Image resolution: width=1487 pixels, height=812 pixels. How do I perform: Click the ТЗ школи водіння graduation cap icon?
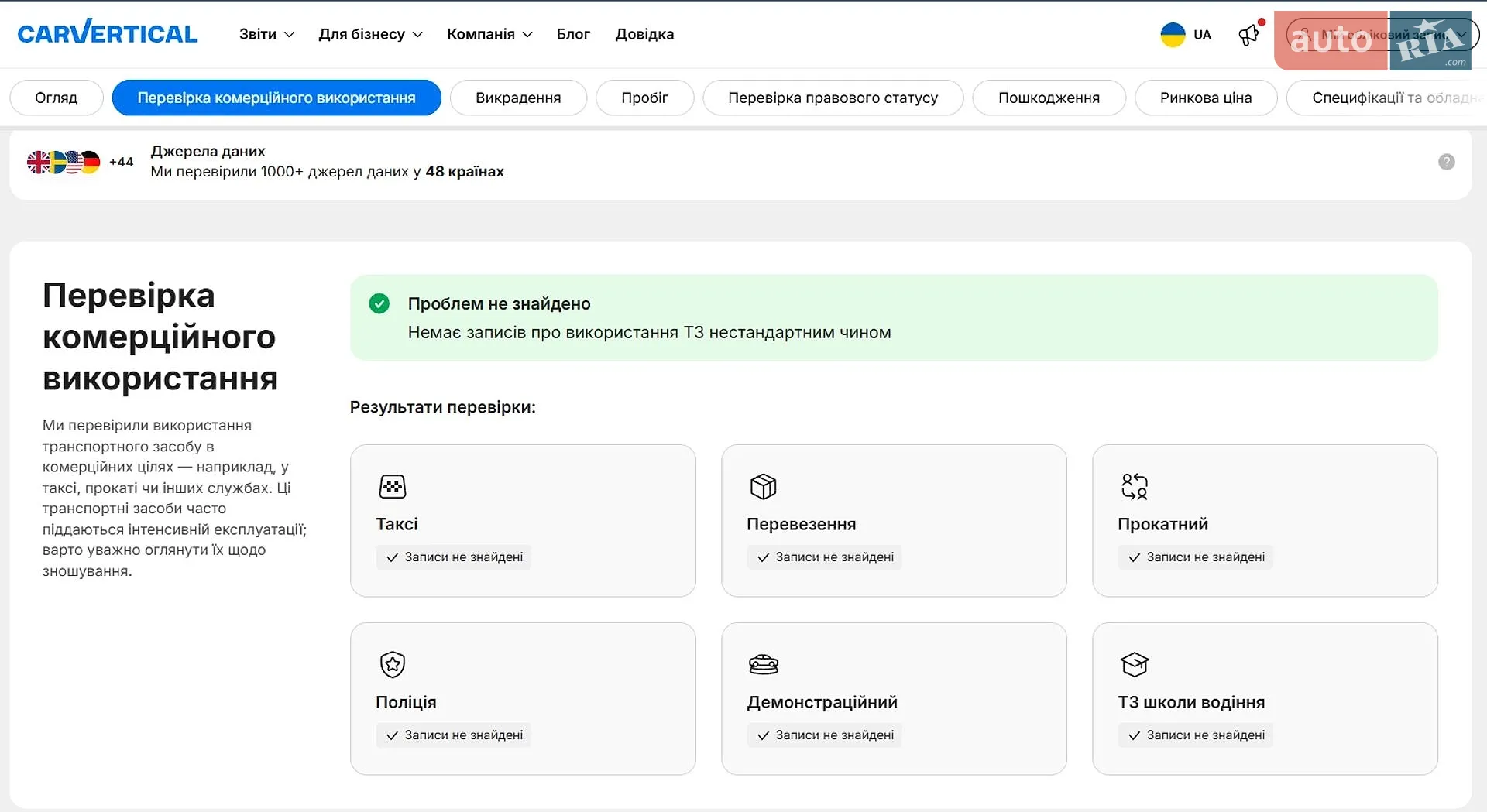click(x=1134, y=664)
